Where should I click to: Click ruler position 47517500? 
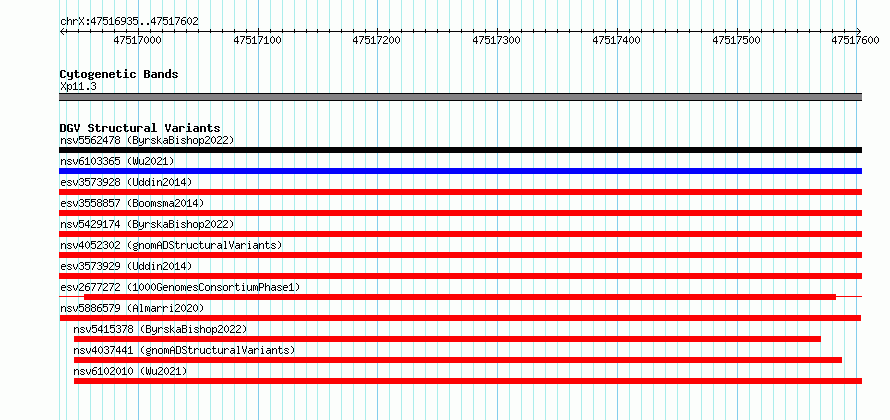736,40
